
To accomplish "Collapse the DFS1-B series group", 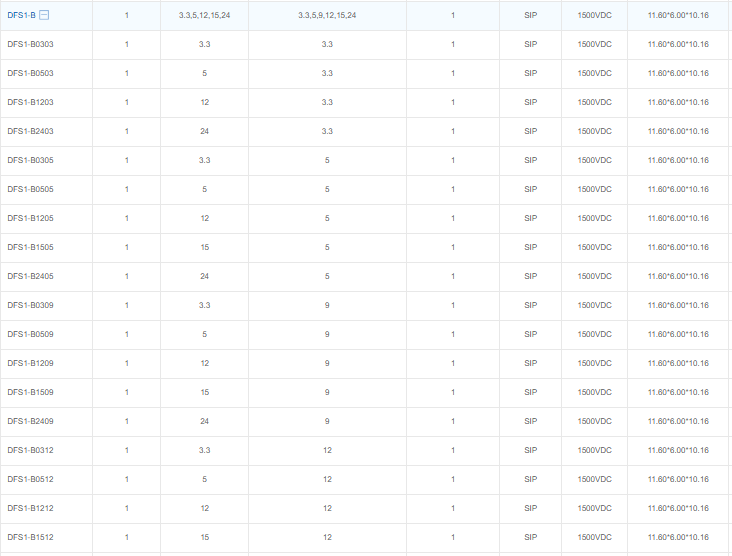I will tap(44, 15).
